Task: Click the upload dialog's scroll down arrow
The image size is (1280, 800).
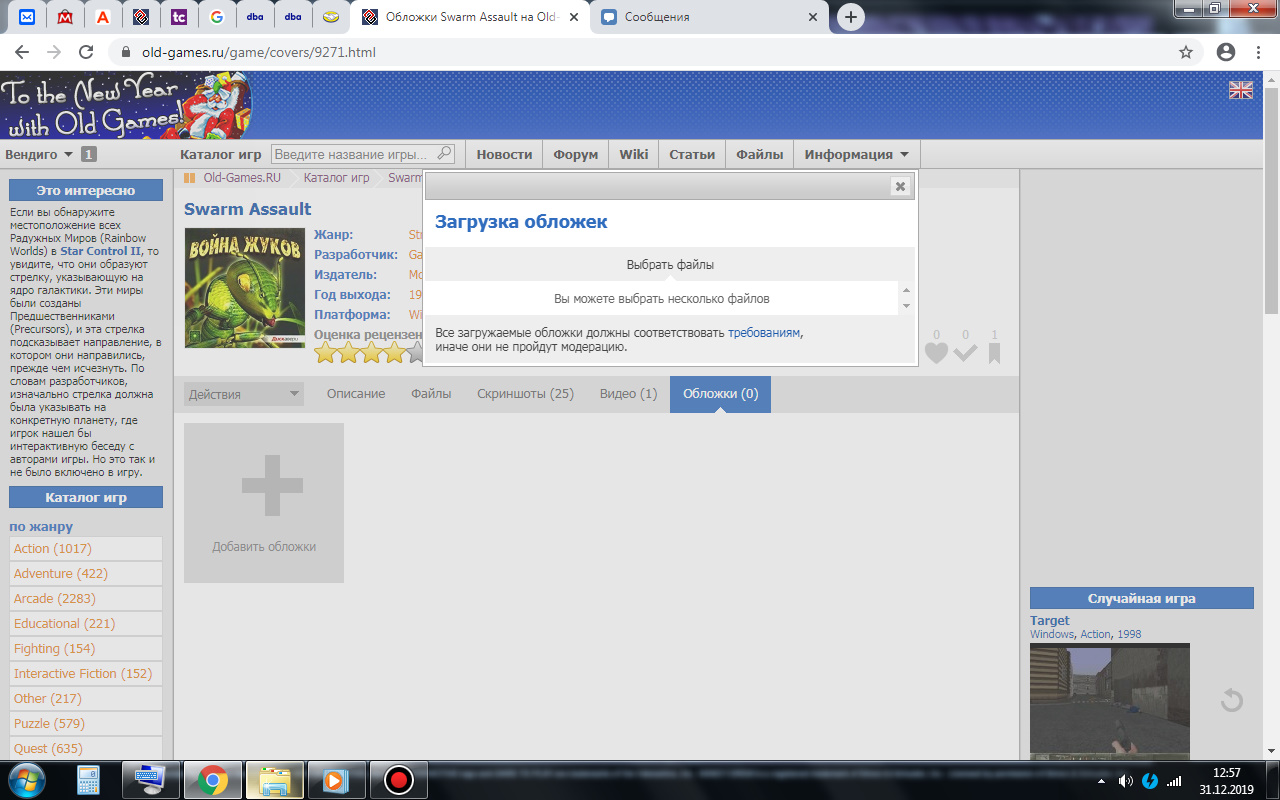Action: (x=907, y=306)
